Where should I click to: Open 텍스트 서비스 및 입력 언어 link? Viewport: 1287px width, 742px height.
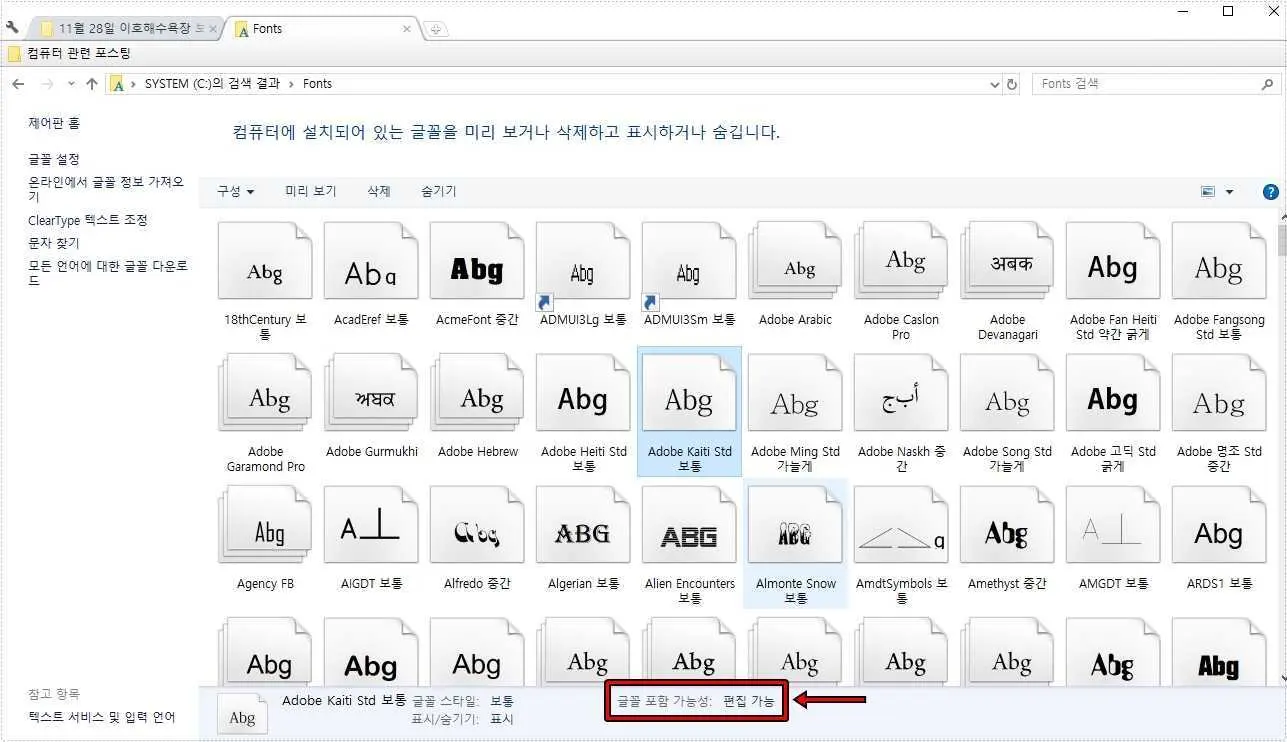tap(102, 717)
